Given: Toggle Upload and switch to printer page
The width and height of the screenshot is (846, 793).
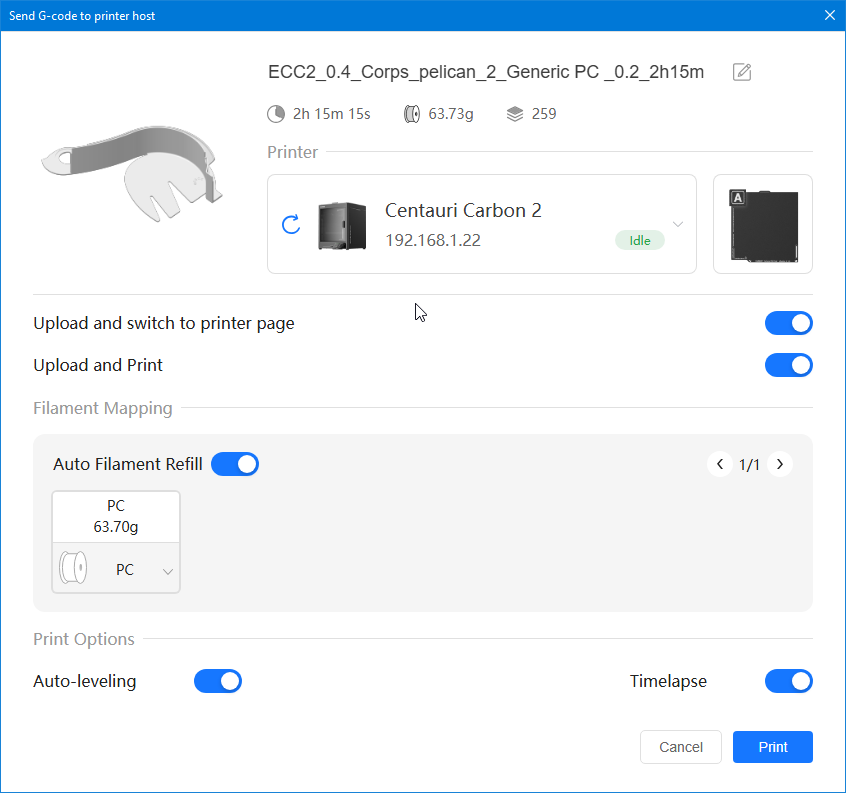Looking at the screenshot, I should [x=788, y=323].
